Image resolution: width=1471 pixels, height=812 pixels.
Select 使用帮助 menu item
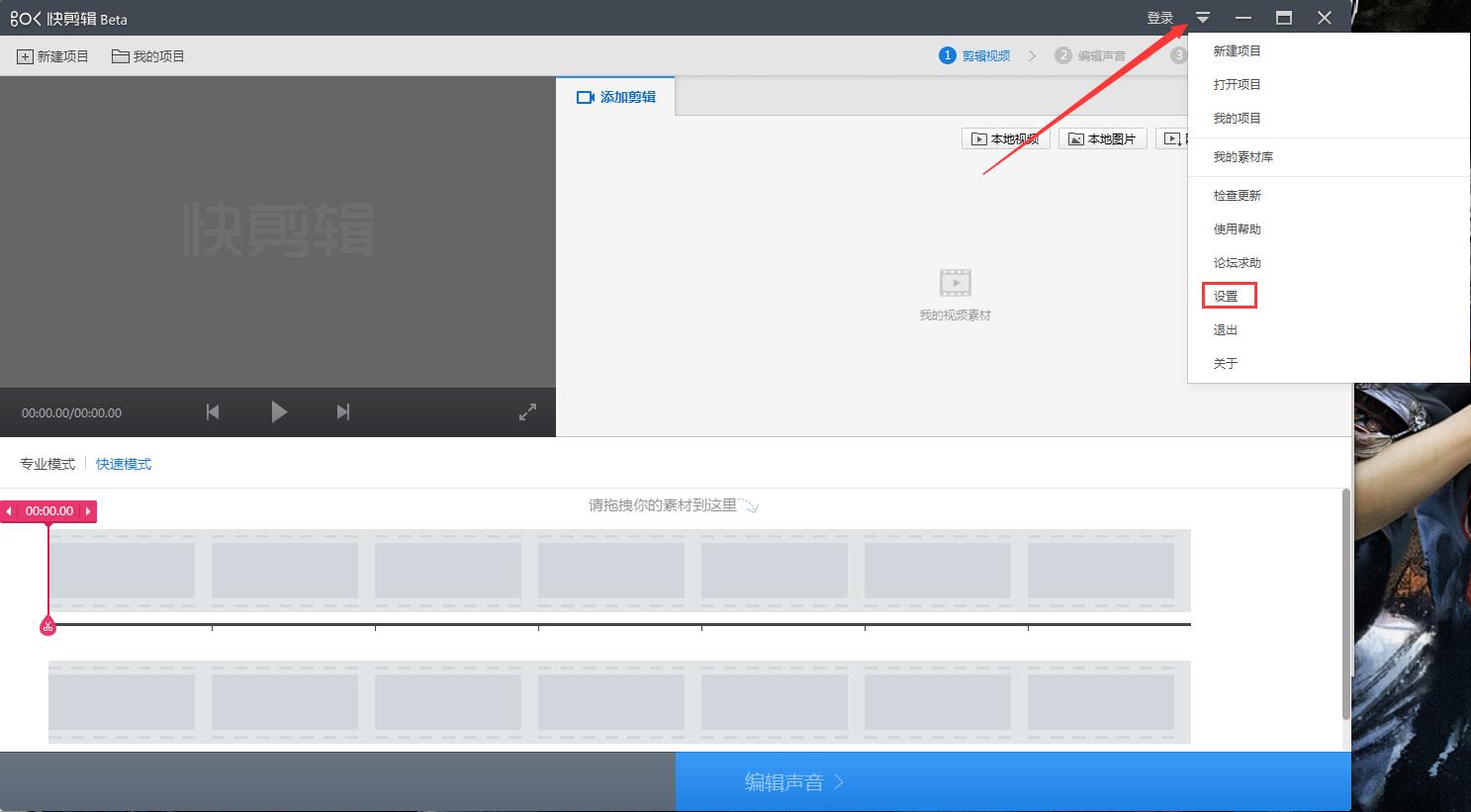(x=1238, y=228)
